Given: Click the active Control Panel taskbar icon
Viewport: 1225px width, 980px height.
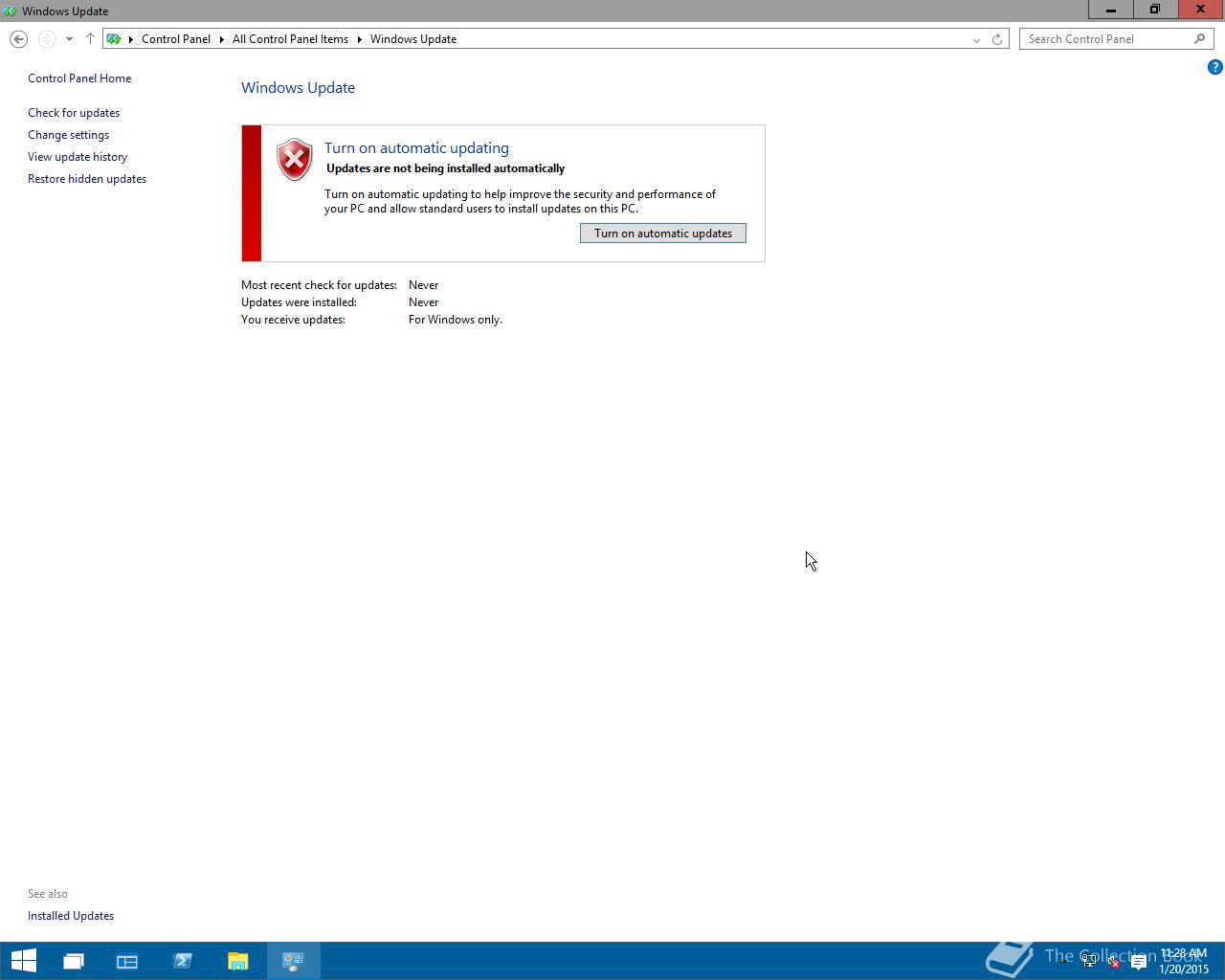Looking at the screenshot, I should pos(294,961).
